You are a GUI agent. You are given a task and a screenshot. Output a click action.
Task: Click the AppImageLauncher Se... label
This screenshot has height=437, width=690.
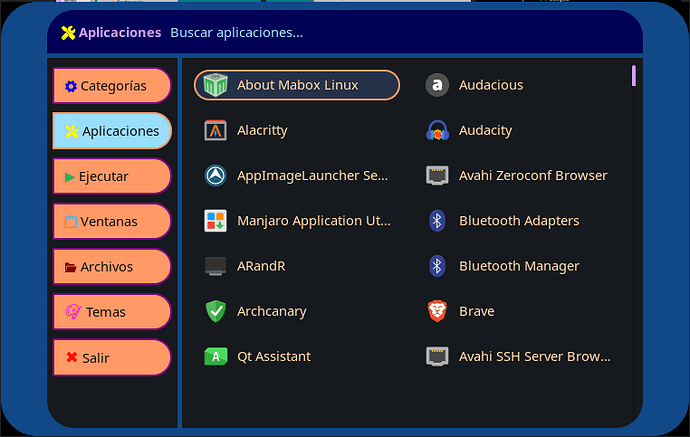(x=312, y=176)
